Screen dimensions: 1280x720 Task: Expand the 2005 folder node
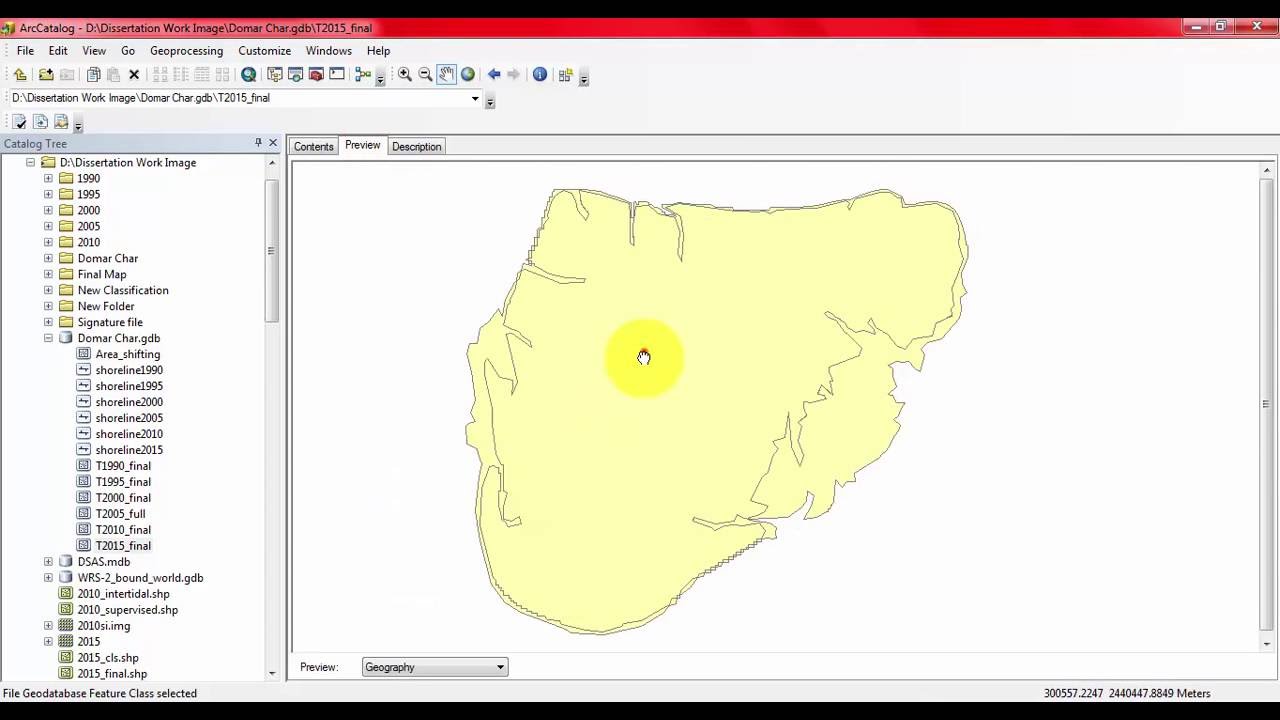click(x=48, y=226)
